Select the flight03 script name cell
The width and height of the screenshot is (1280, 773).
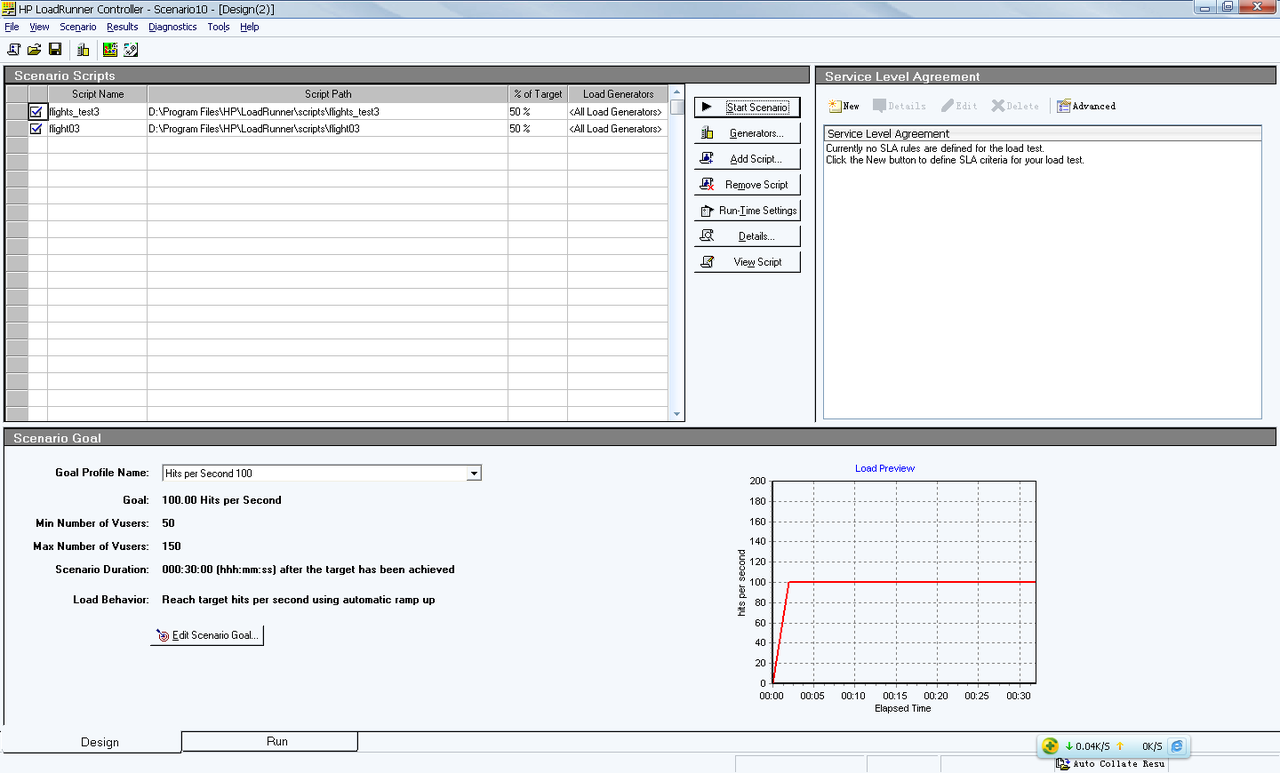pyautogui.click(x=97, y=129)
